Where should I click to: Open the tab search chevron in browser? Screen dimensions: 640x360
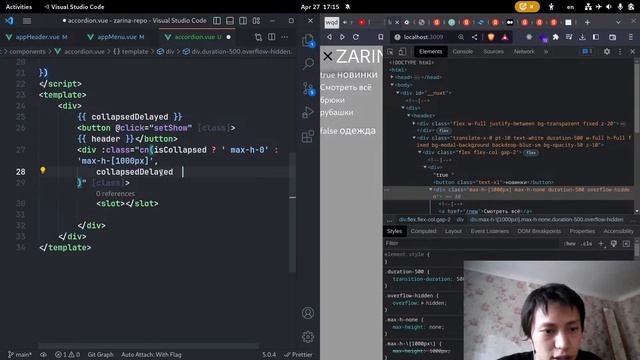tap(618, 22)
